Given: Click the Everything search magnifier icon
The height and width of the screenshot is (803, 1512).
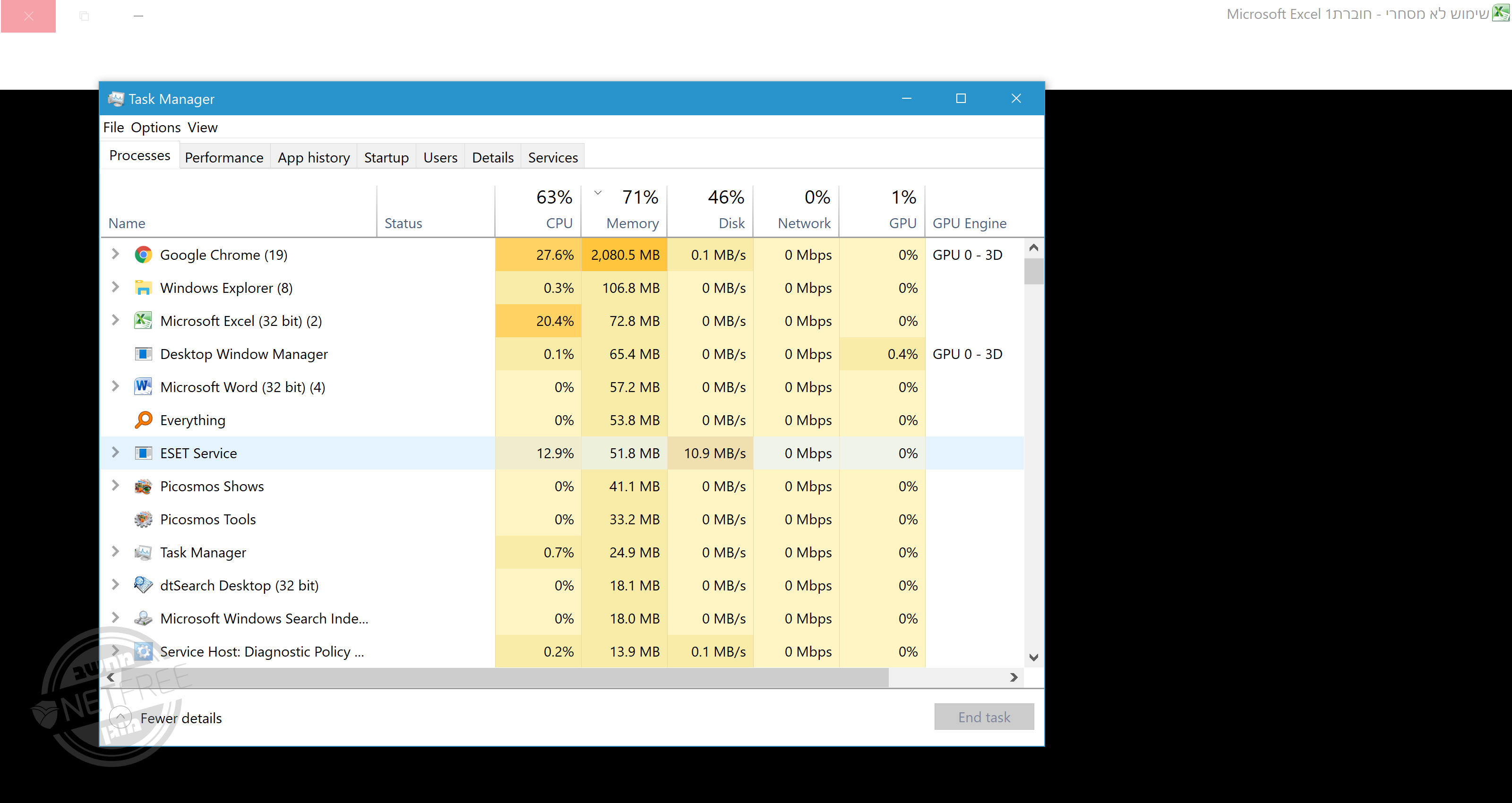Looking at the screenshot, I should pos(143,420).
